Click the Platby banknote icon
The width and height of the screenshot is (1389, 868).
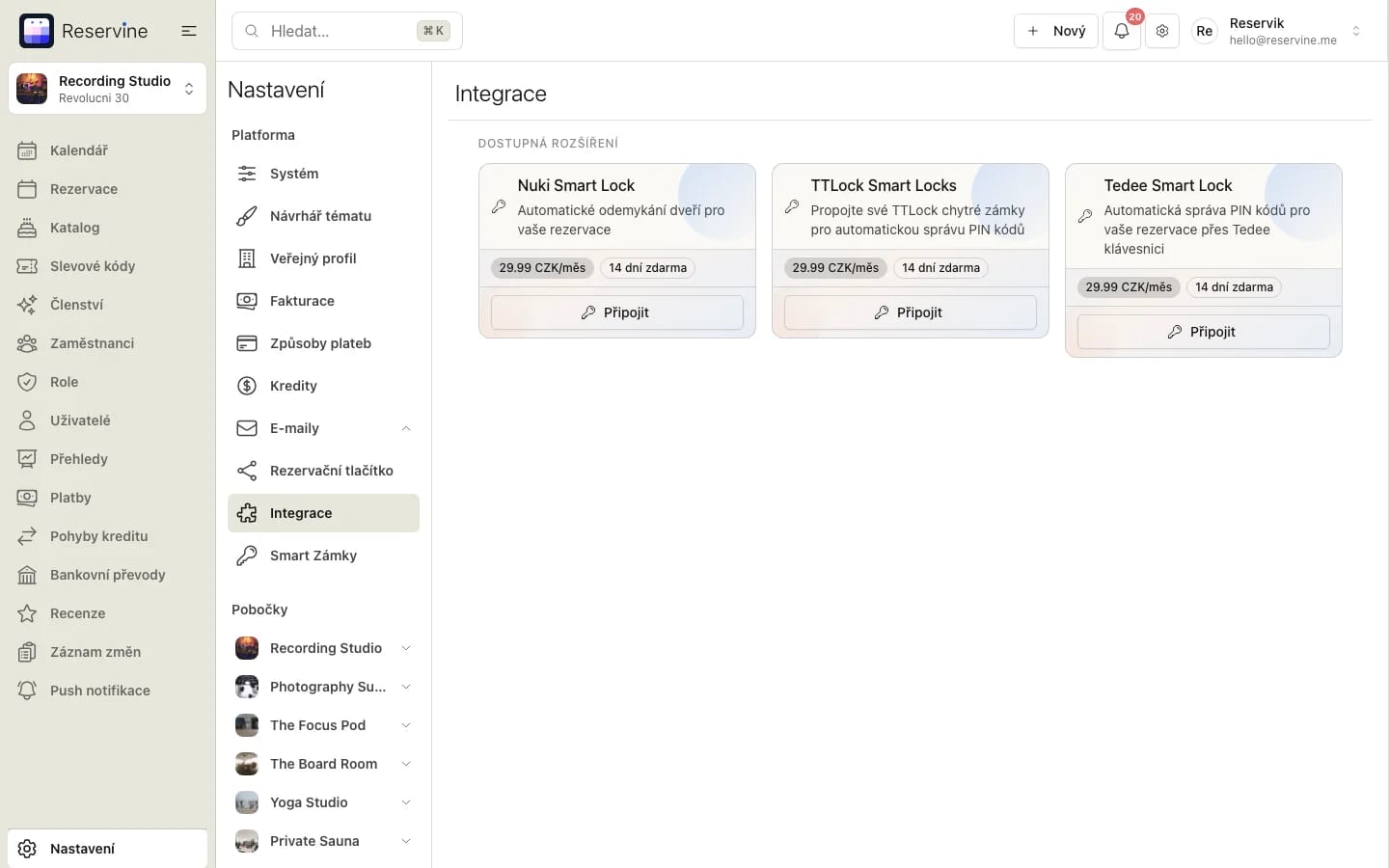tap(27, 498)
